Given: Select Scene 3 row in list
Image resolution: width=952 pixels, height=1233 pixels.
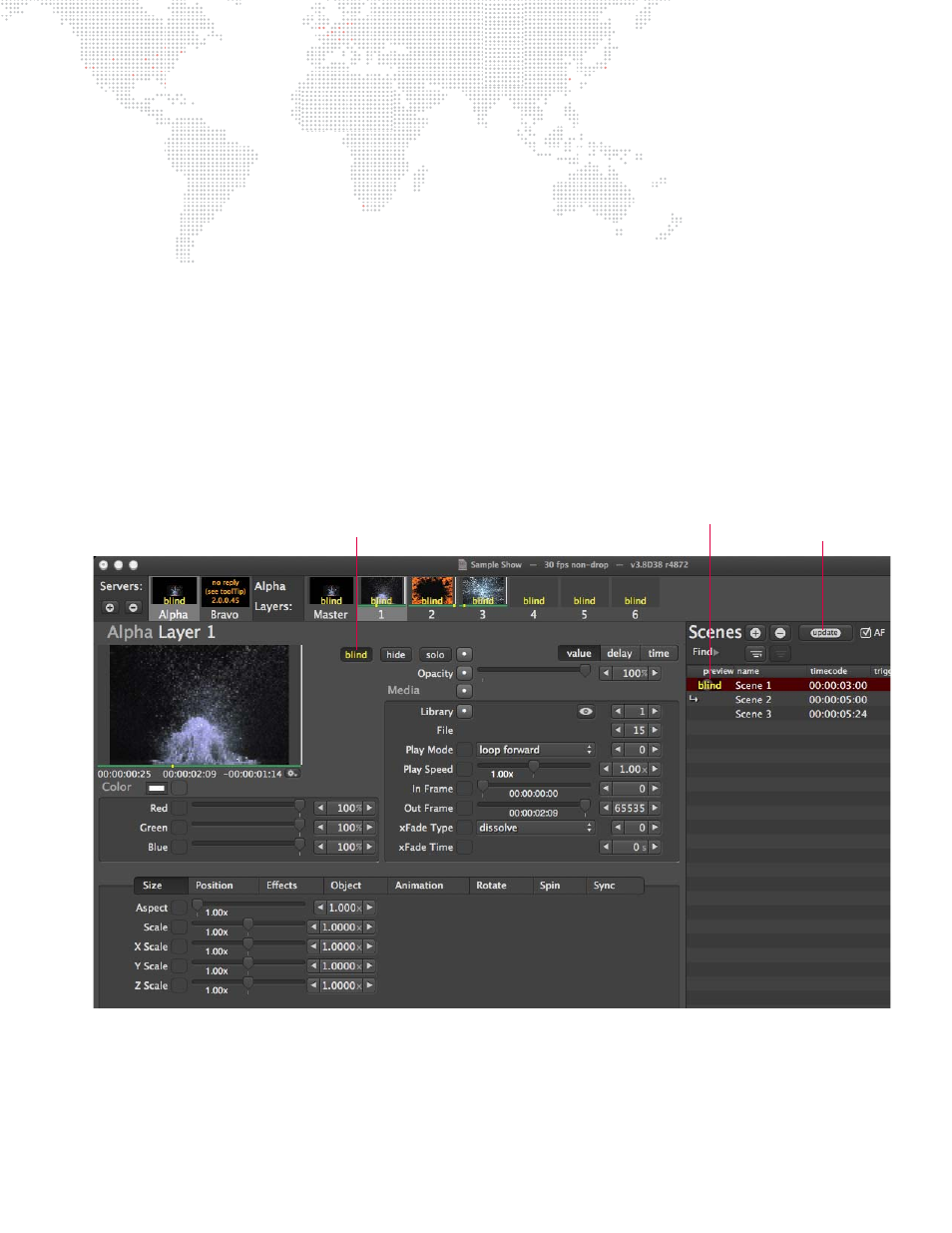Looking at the screenshot, I should (787, 714).
